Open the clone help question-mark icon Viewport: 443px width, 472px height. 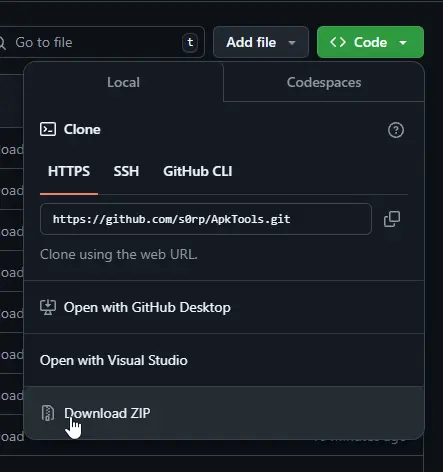pos(396,130)
